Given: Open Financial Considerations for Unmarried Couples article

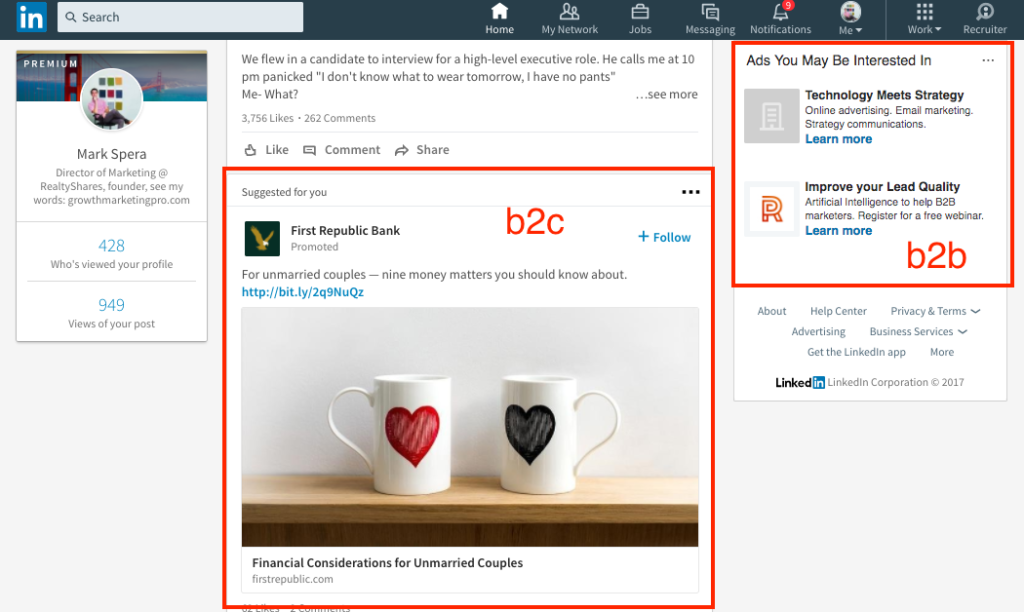Looking at the screenshot, I should tap(387, 562).
